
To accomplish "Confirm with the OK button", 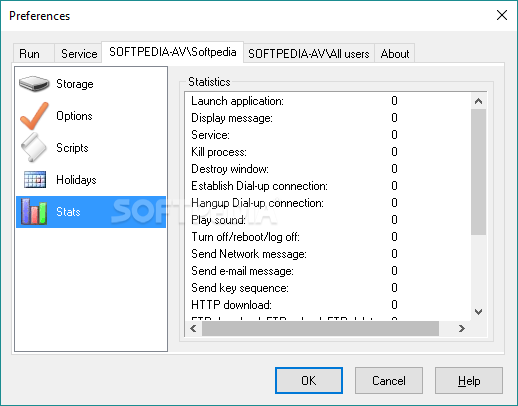I will pyautogui.click(x=309, y=381).
